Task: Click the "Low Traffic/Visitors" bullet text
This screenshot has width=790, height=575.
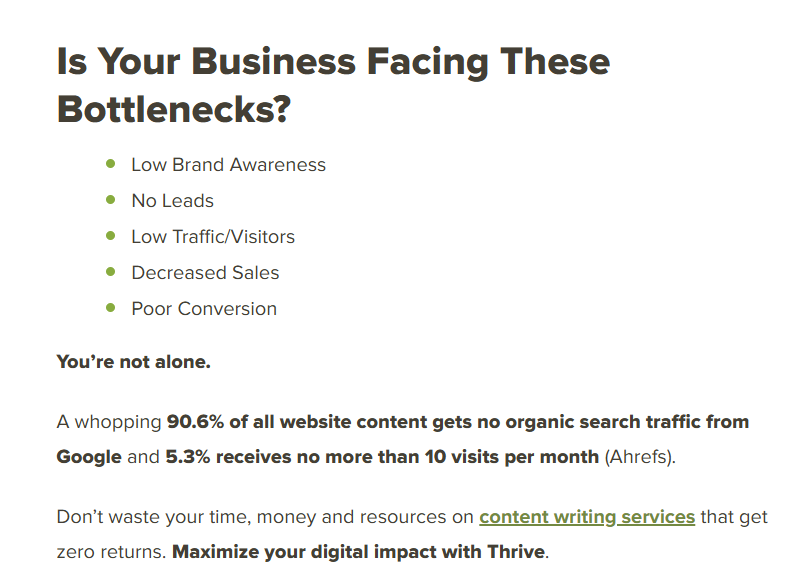Action: 213,237
